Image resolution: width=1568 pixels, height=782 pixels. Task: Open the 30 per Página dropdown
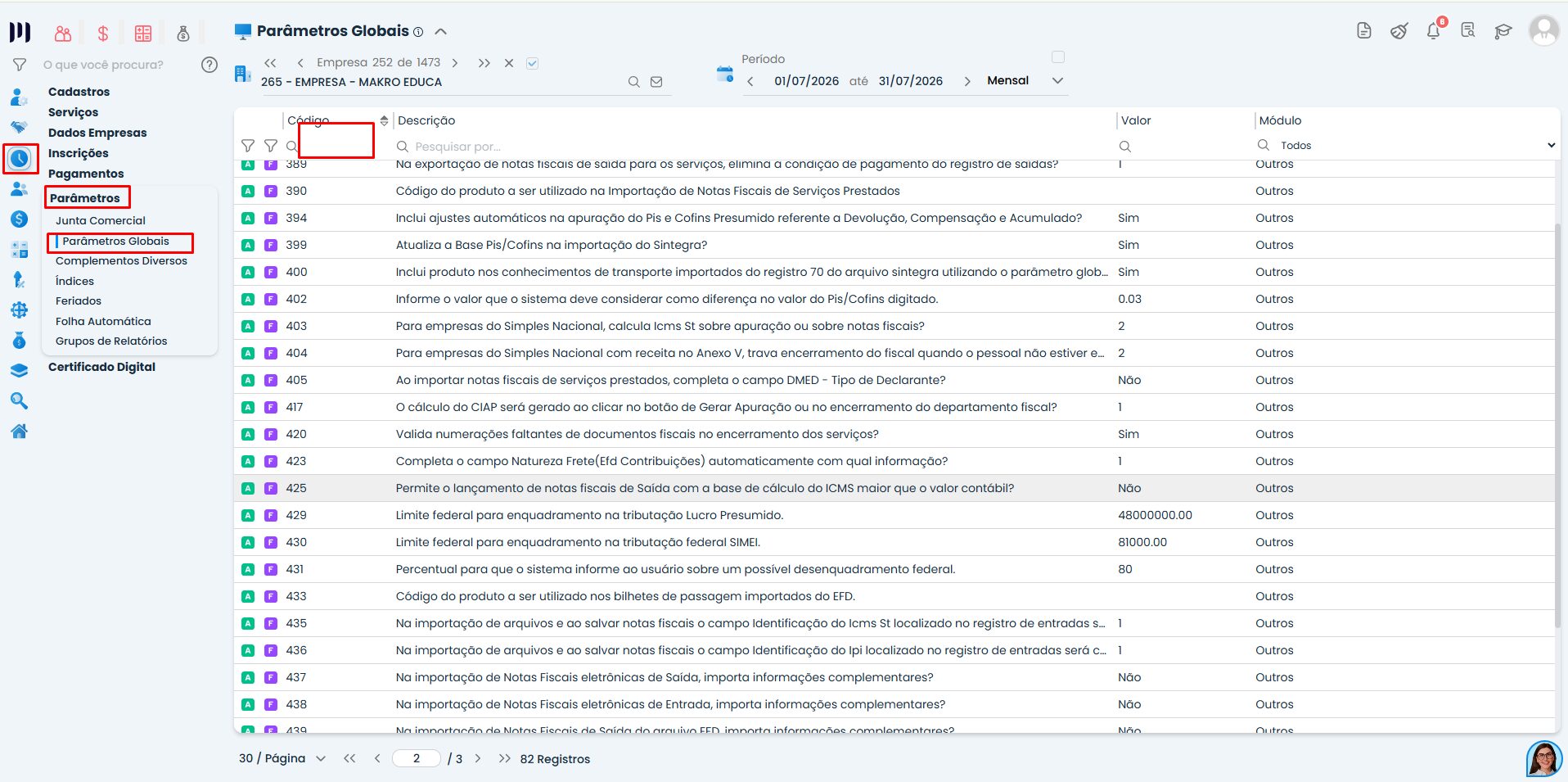[x=282, y=759]
